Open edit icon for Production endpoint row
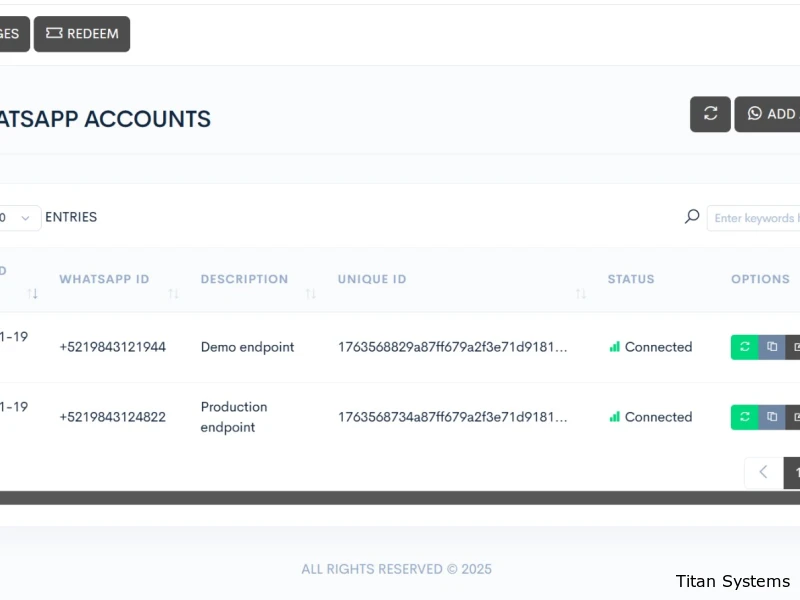The image size is (800, 600). click(794, 417)
